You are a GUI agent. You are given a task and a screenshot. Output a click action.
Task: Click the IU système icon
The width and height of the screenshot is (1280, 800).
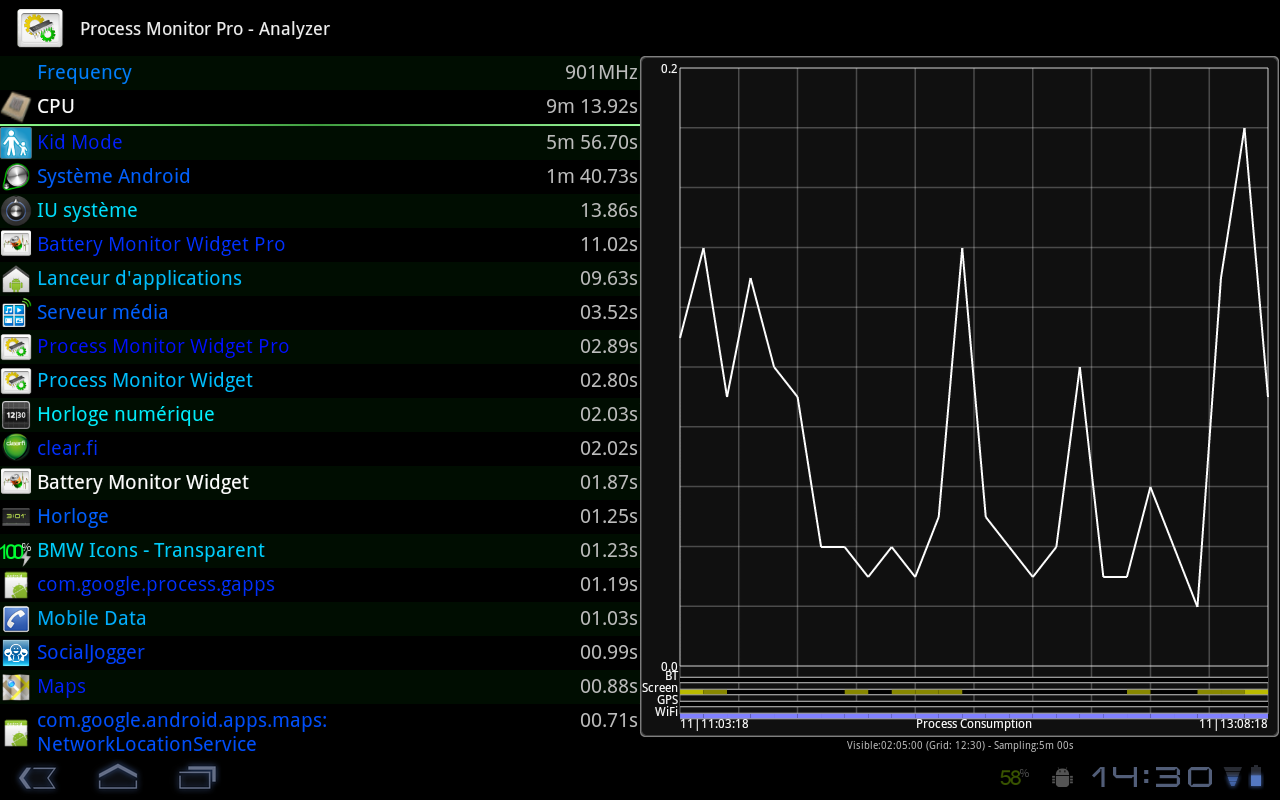click(16, 211)
